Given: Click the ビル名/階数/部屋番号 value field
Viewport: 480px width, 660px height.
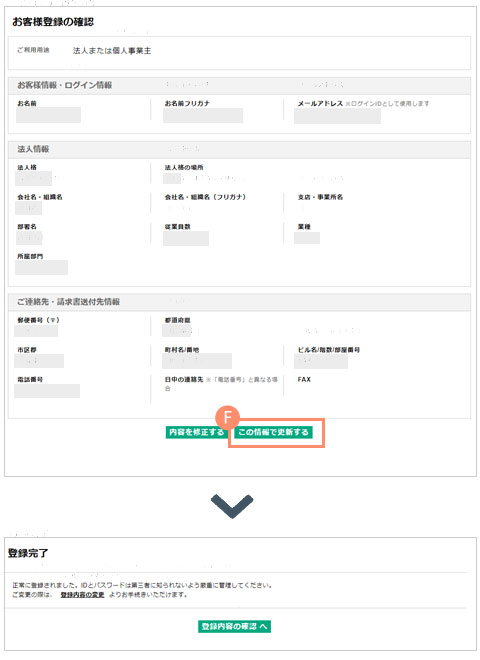Looking at the screenshot, I should [x=321, y=361].
